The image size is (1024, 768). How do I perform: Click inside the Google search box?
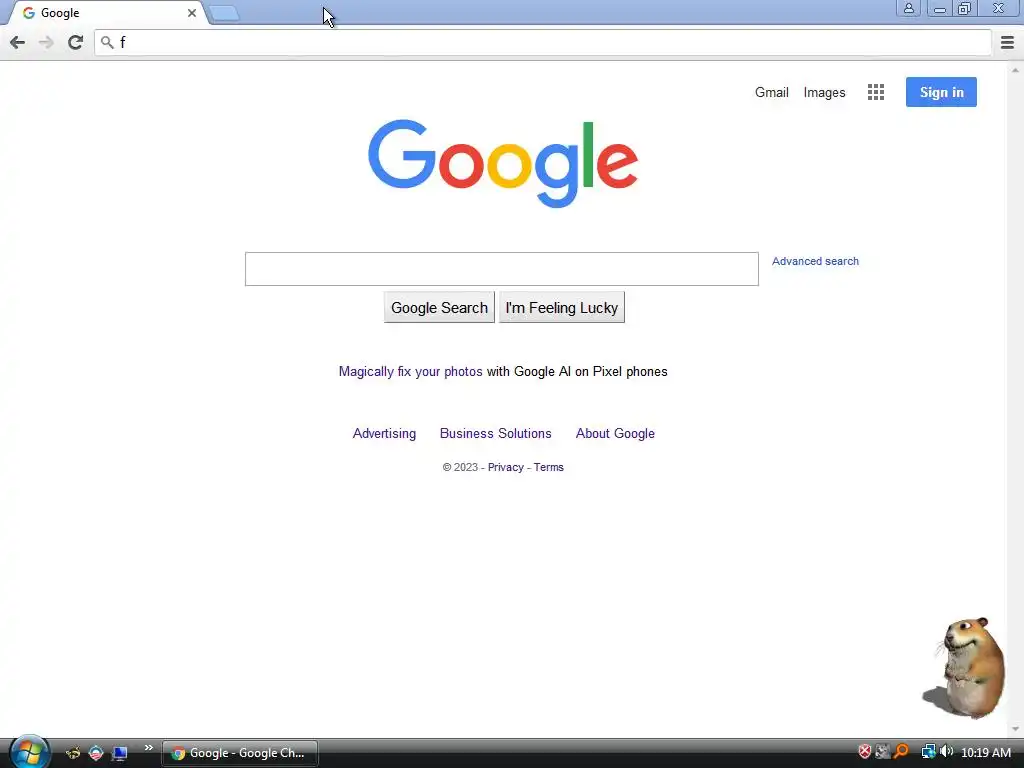(x=502, y=269)
